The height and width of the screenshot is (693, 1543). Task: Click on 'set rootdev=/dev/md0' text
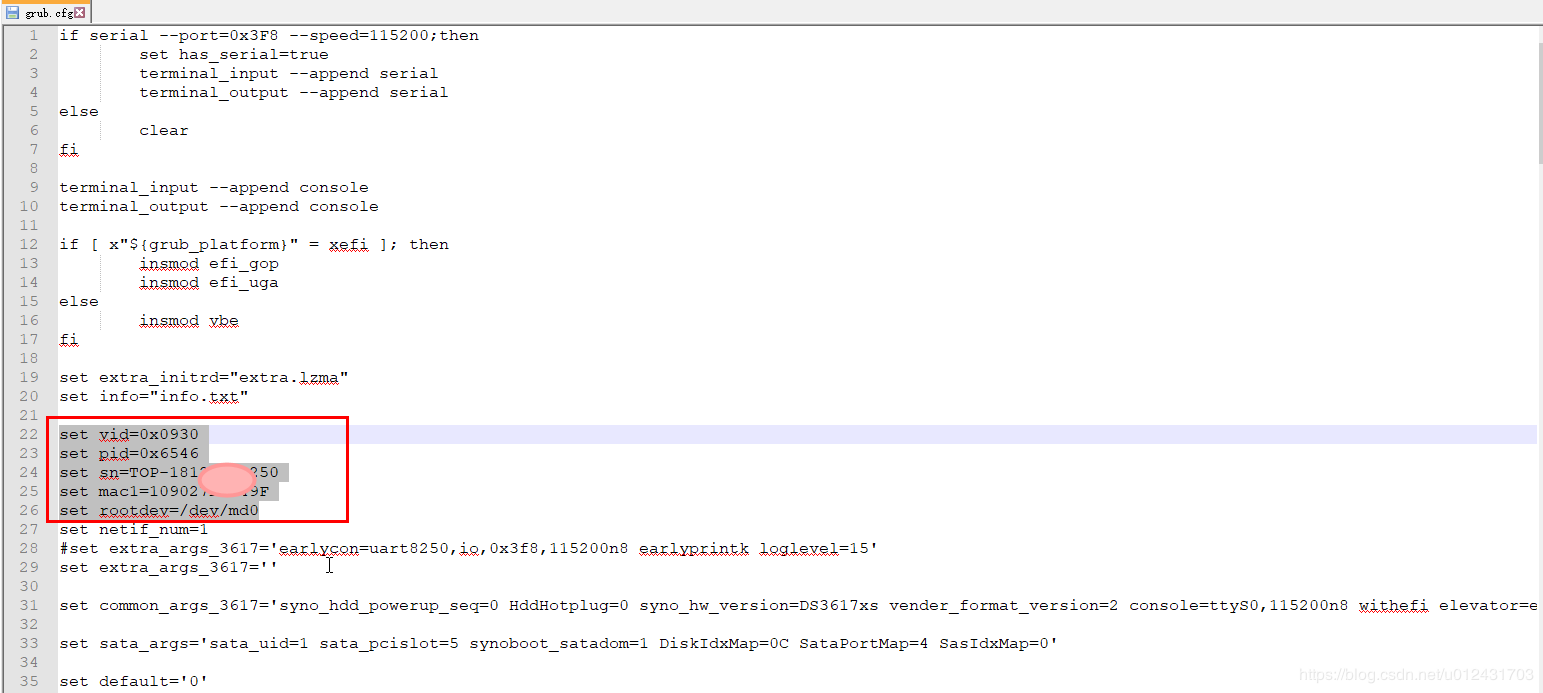159,510
